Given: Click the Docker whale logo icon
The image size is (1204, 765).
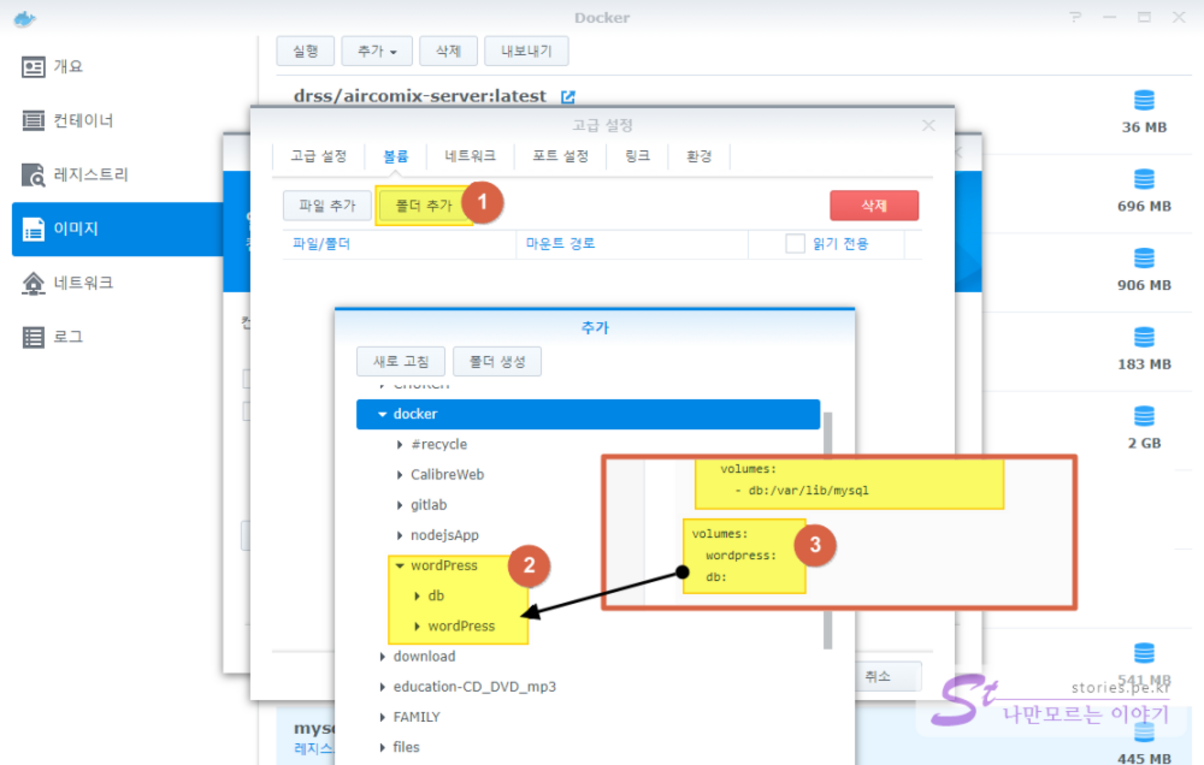Looking at the screenshot, I should coord(25,17).
